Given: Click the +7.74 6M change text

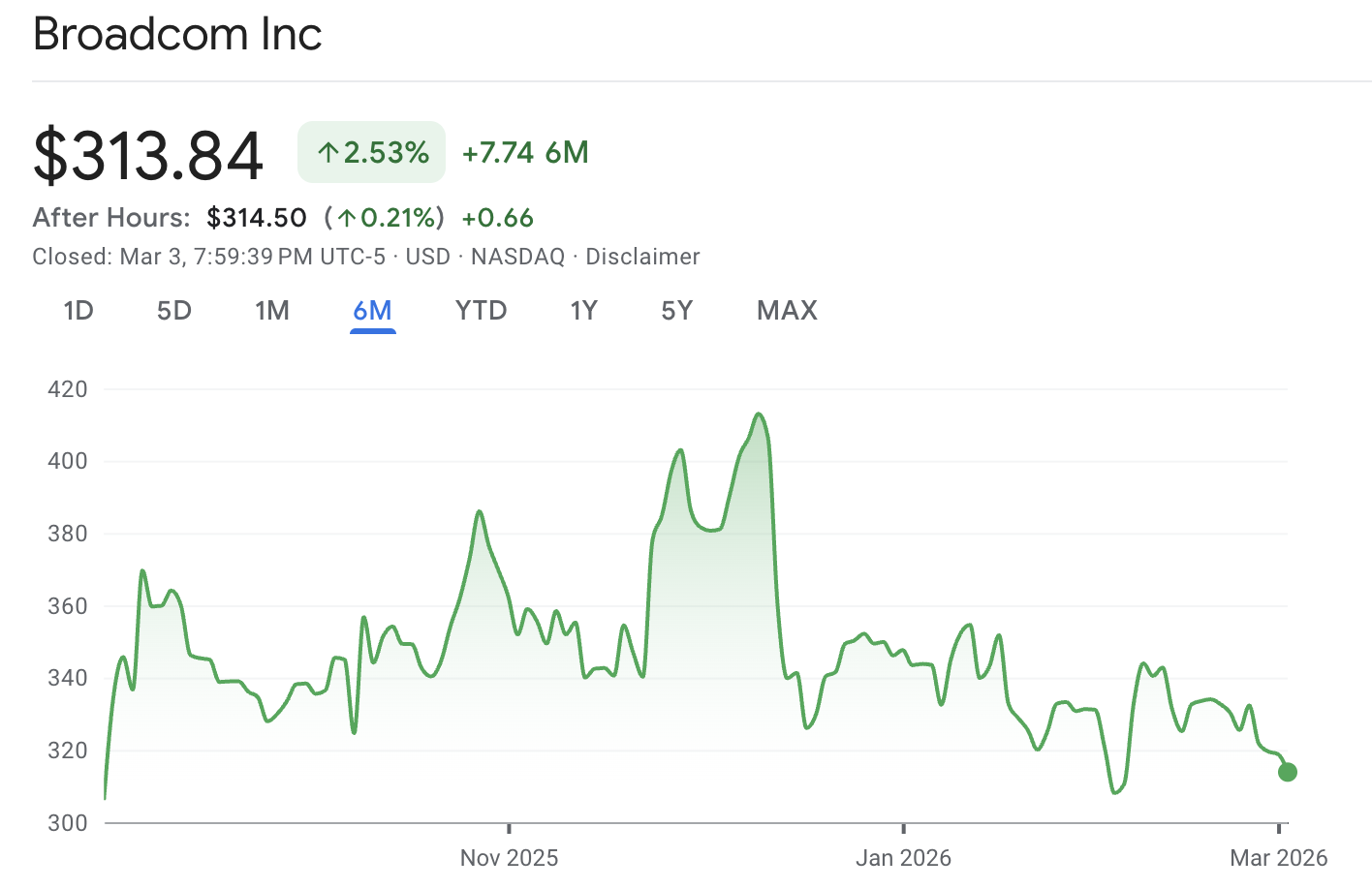Looking at the screenshot, I should 525,152.
